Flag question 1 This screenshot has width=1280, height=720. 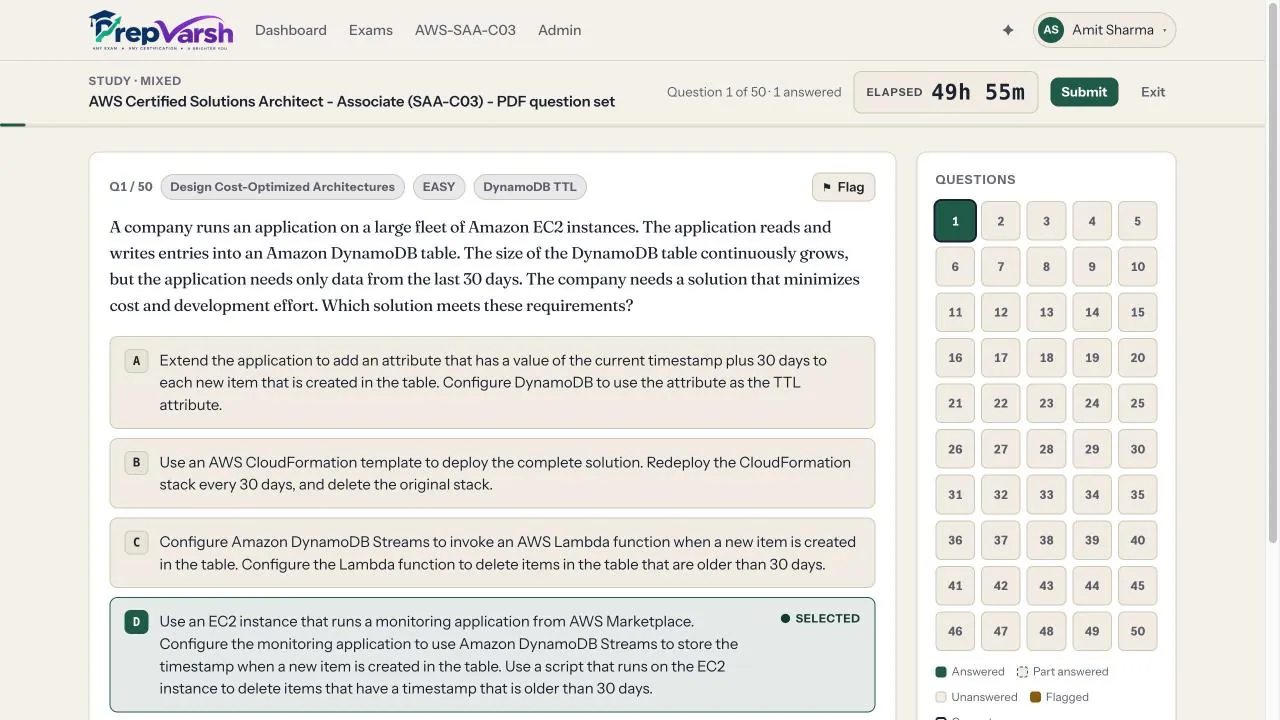(x=843, y=187)
